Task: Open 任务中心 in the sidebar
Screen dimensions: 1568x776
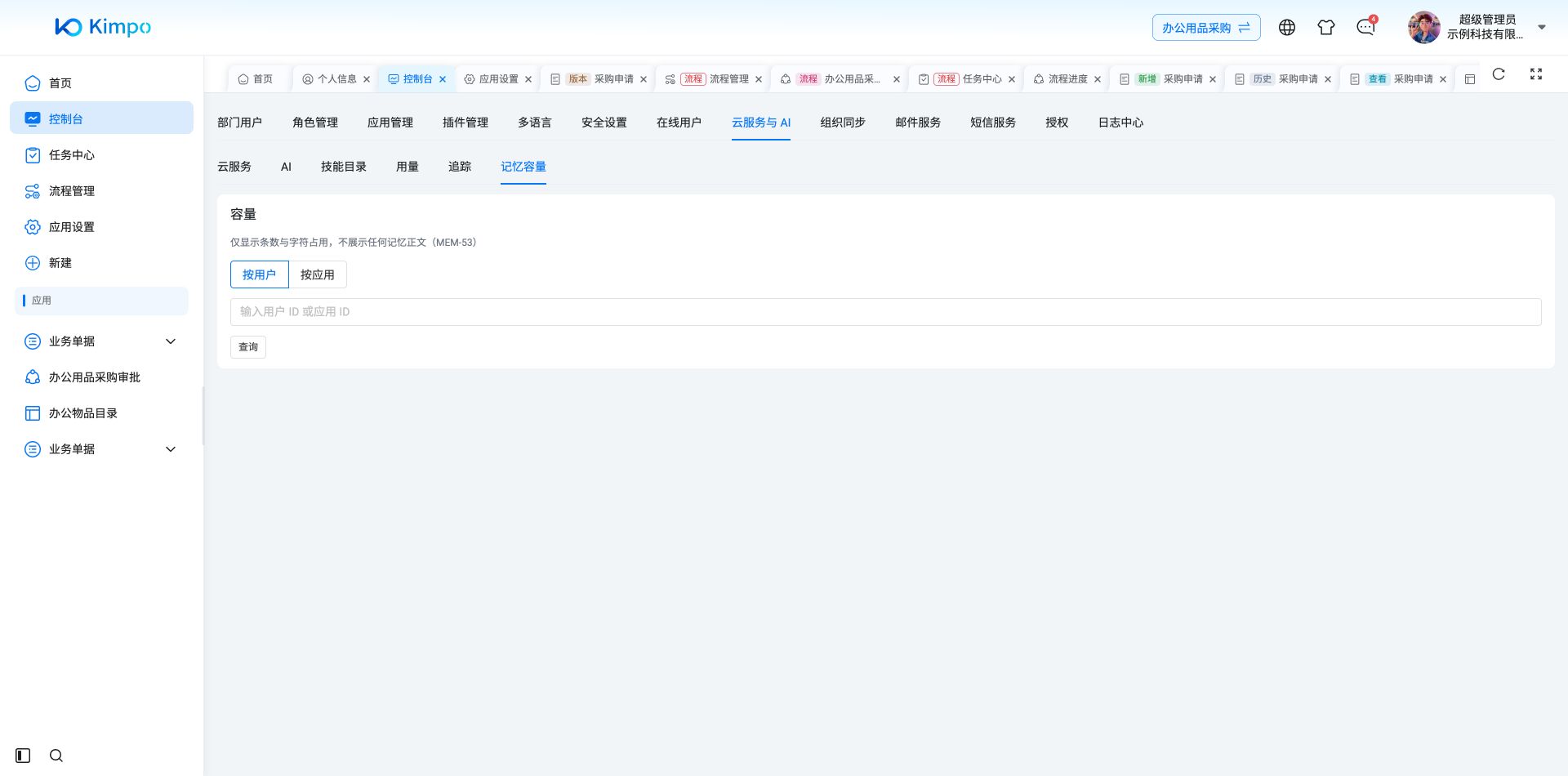Action: point(102,155)
